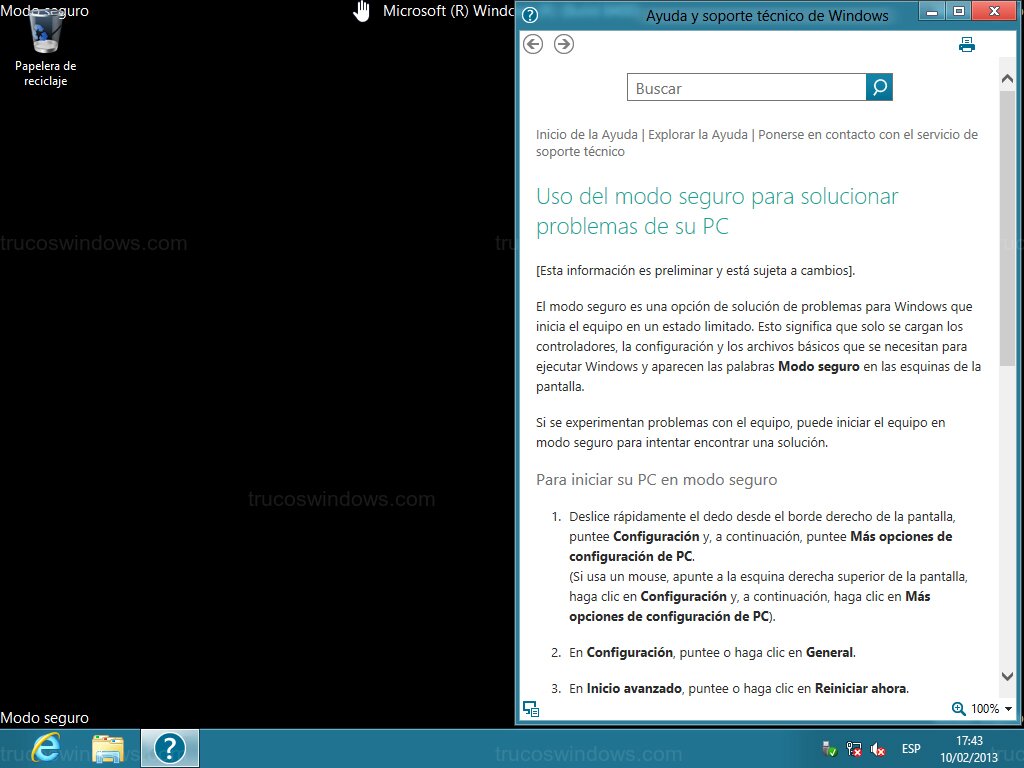Open Help and Support from the taskbar
This screenshot has height=768, width=1024.
coord(170,747)
